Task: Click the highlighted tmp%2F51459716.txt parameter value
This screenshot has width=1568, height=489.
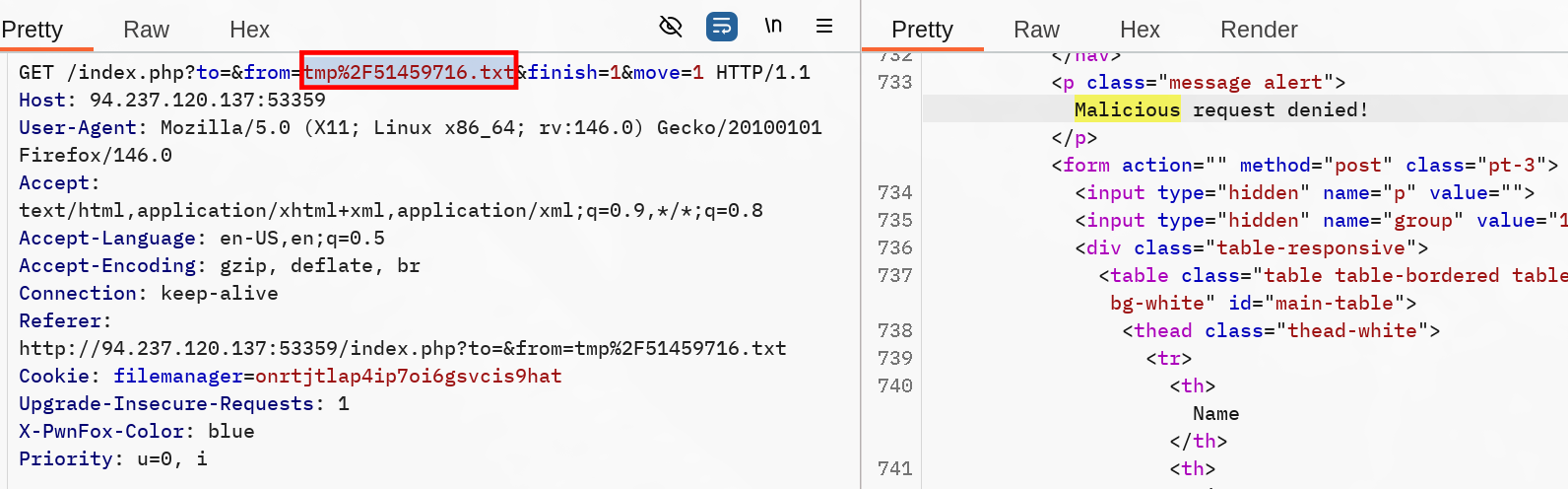Action: 409,72
